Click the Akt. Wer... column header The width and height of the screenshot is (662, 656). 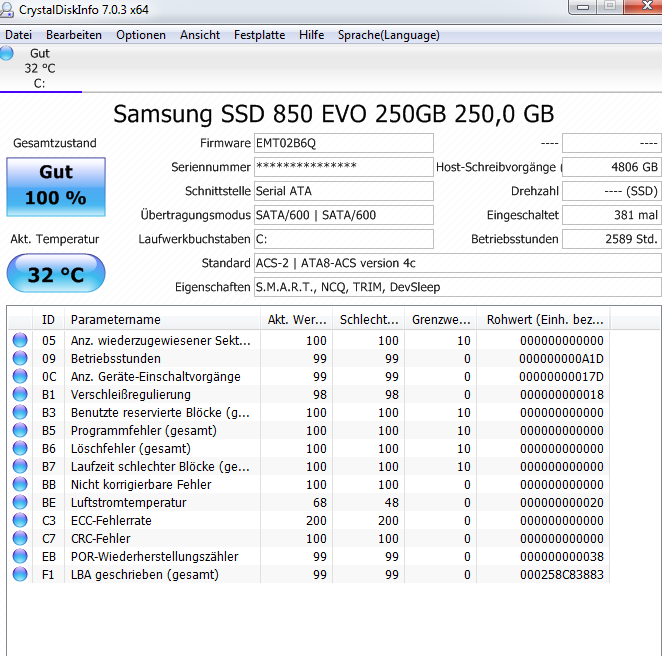pyautogui.click(x=297, y=320)
